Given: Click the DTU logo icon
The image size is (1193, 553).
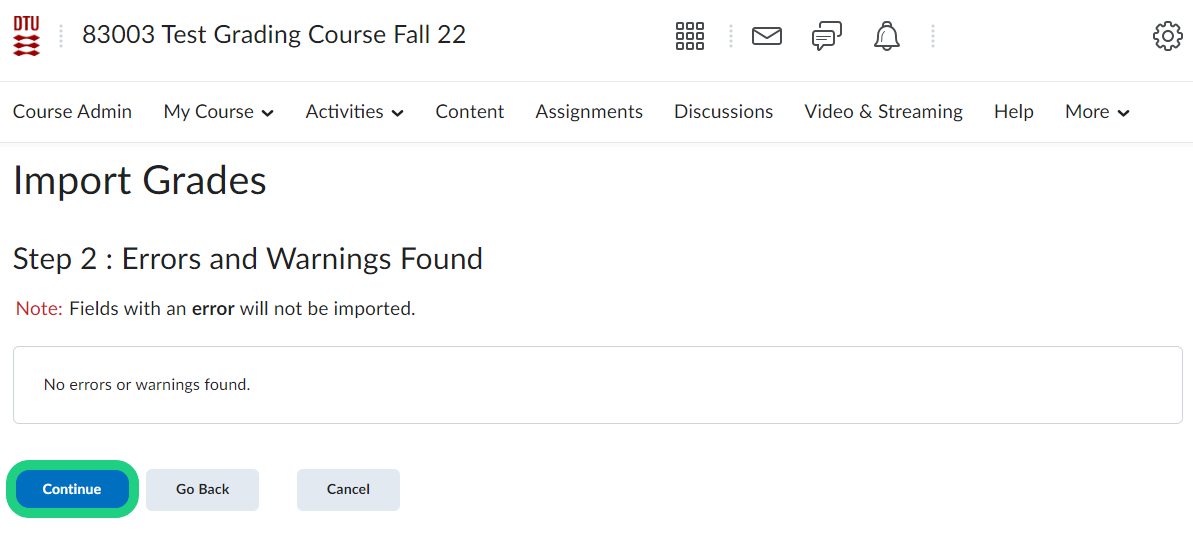Looking at the screenshot, I should tap(27, 36).
